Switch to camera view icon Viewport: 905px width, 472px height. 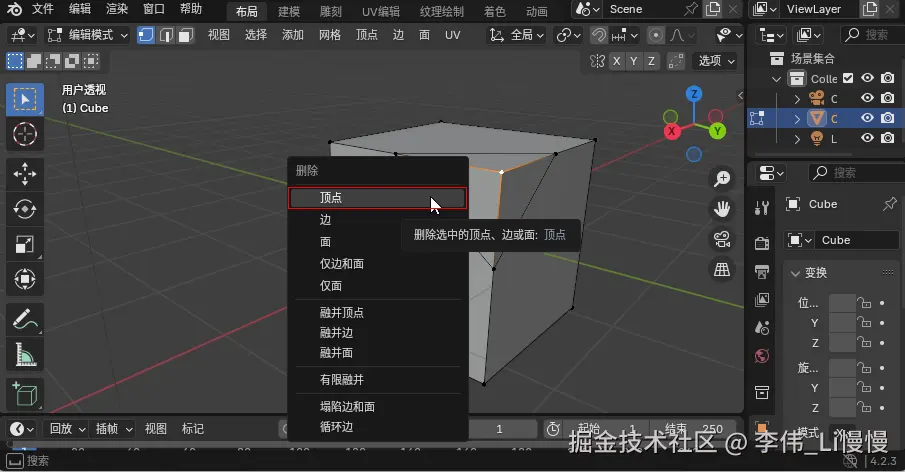point(722,239)
